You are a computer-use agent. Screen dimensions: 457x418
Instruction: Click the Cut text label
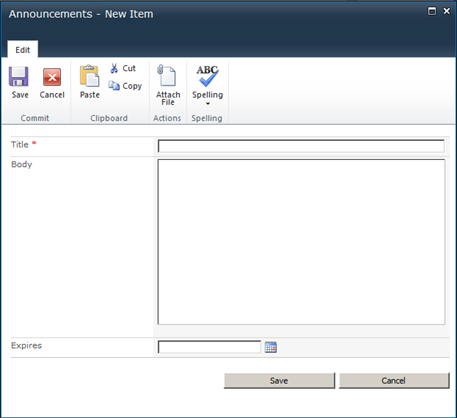click(129, 68)
